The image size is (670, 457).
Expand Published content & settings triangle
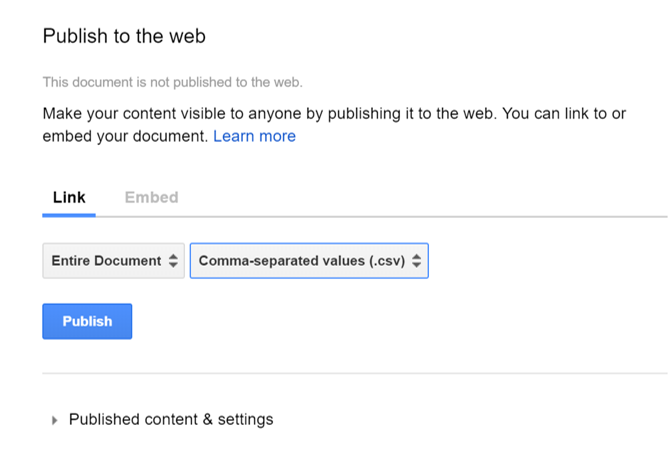point(54,420)
